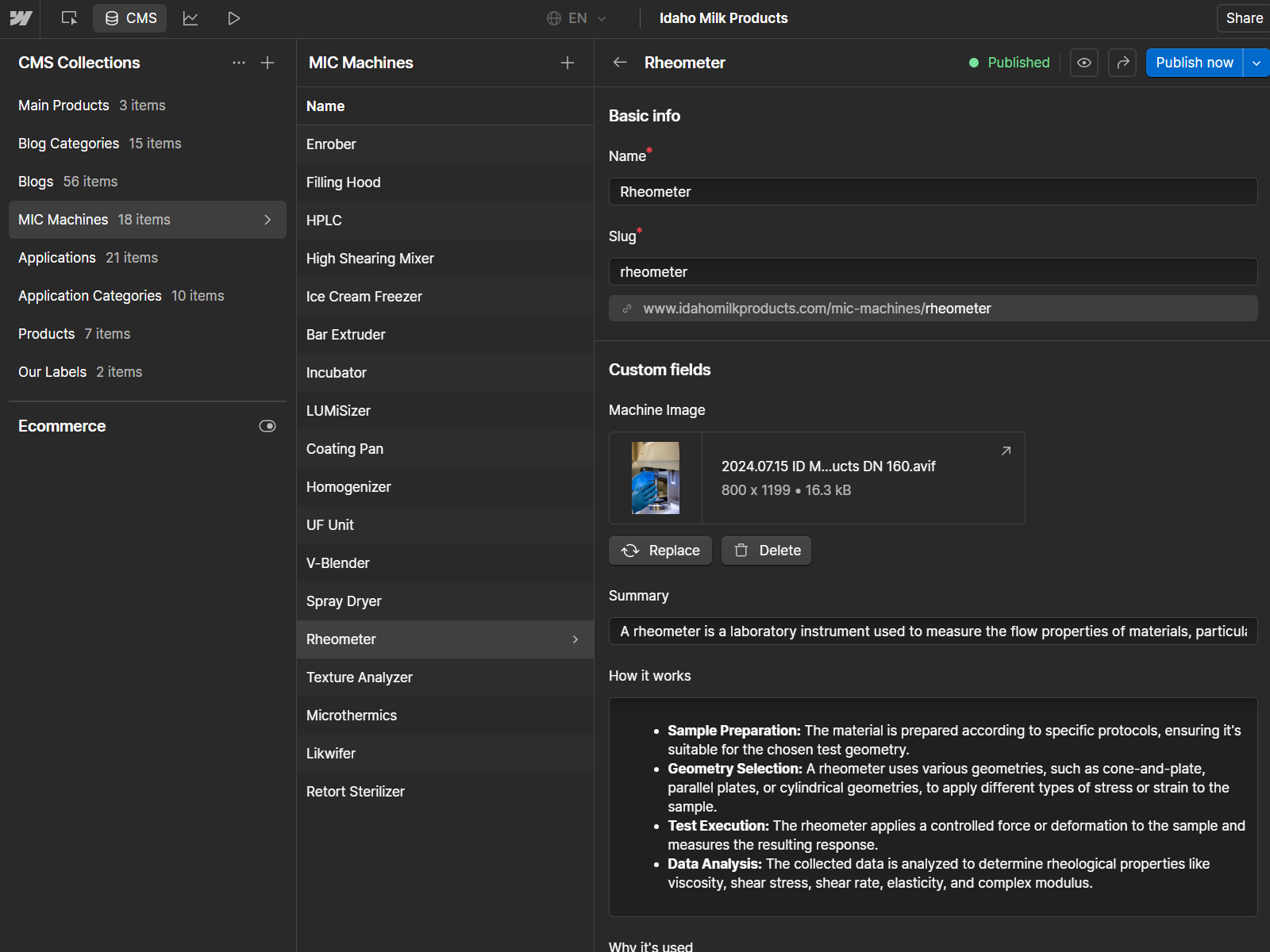Select the Microthermics item

click(x=445, y=716)
